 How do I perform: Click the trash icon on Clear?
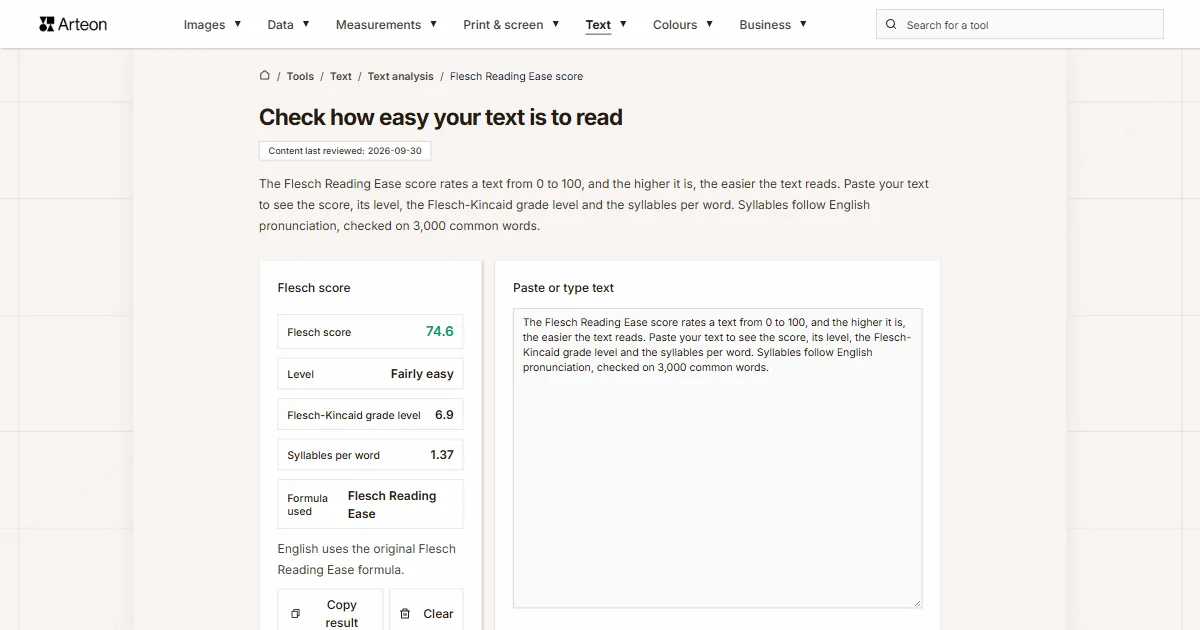point(405,614)
